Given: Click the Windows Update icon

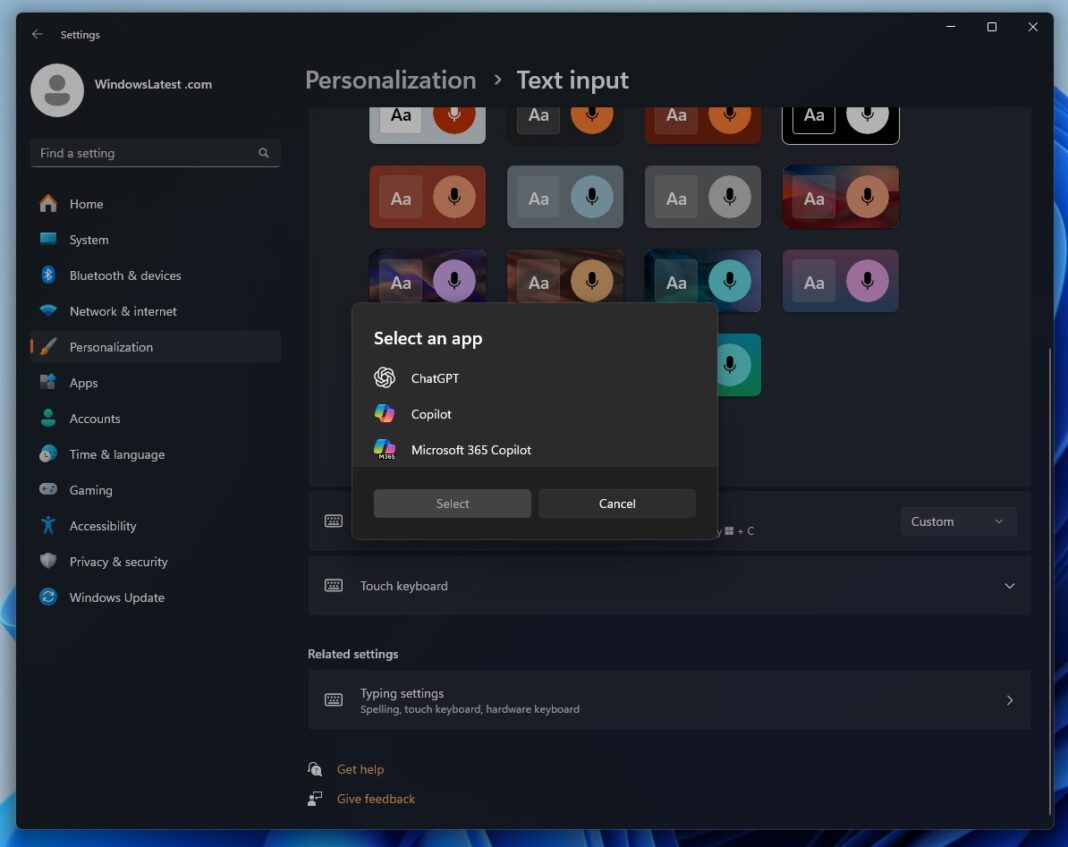Looking at the screenshot, I should pos(48,597).
